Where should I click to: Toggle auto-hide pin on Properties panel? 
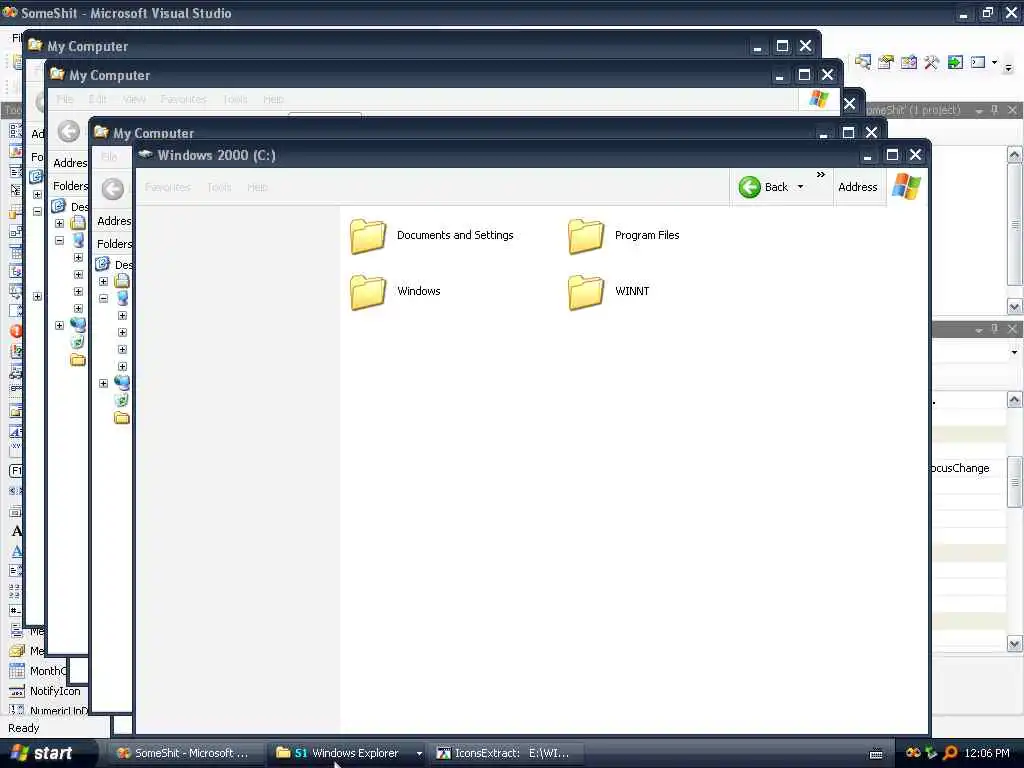tap(995, 329)
